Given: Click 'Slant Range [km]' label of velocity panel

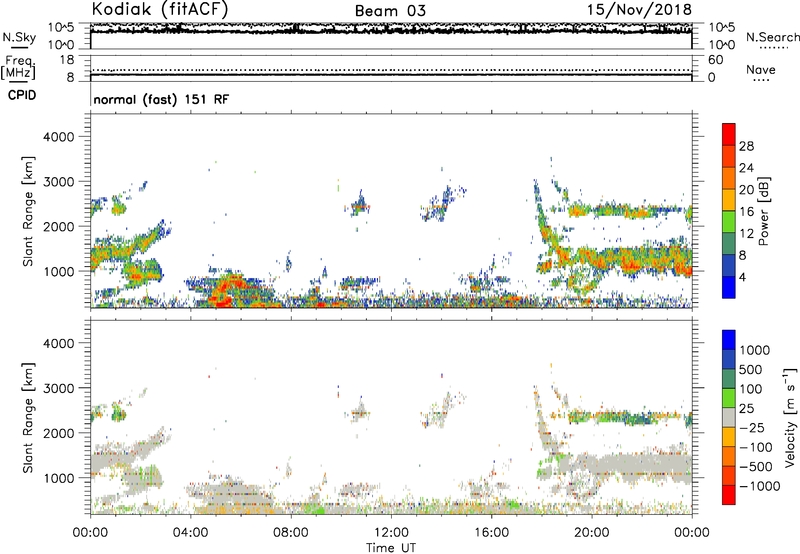Looking at the screenshot, I should [x=28, y=418].
